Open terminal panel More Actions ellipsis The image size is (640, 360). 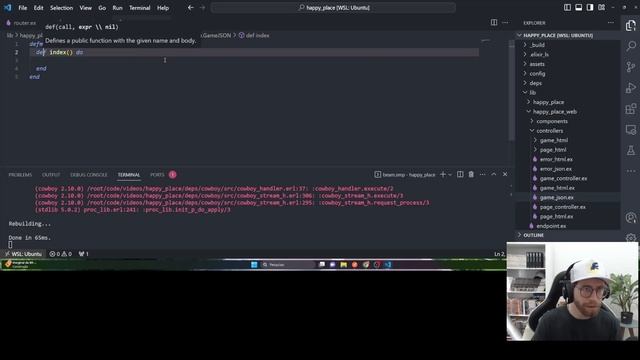(x=482, y=174)
